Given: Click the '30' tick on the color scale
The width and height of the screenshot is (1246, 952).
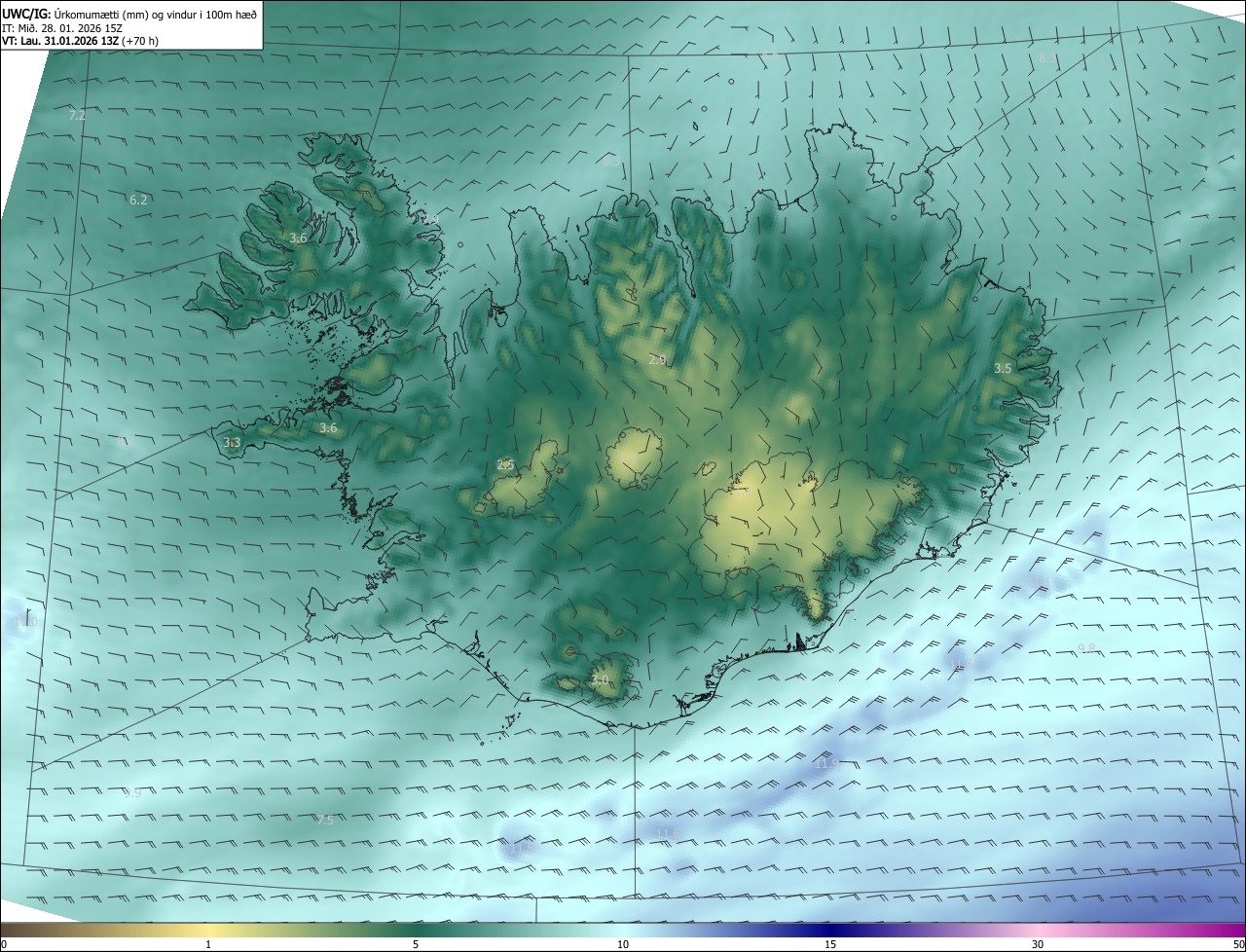Looking at the screenshot, I should [x=1038, y=944].
